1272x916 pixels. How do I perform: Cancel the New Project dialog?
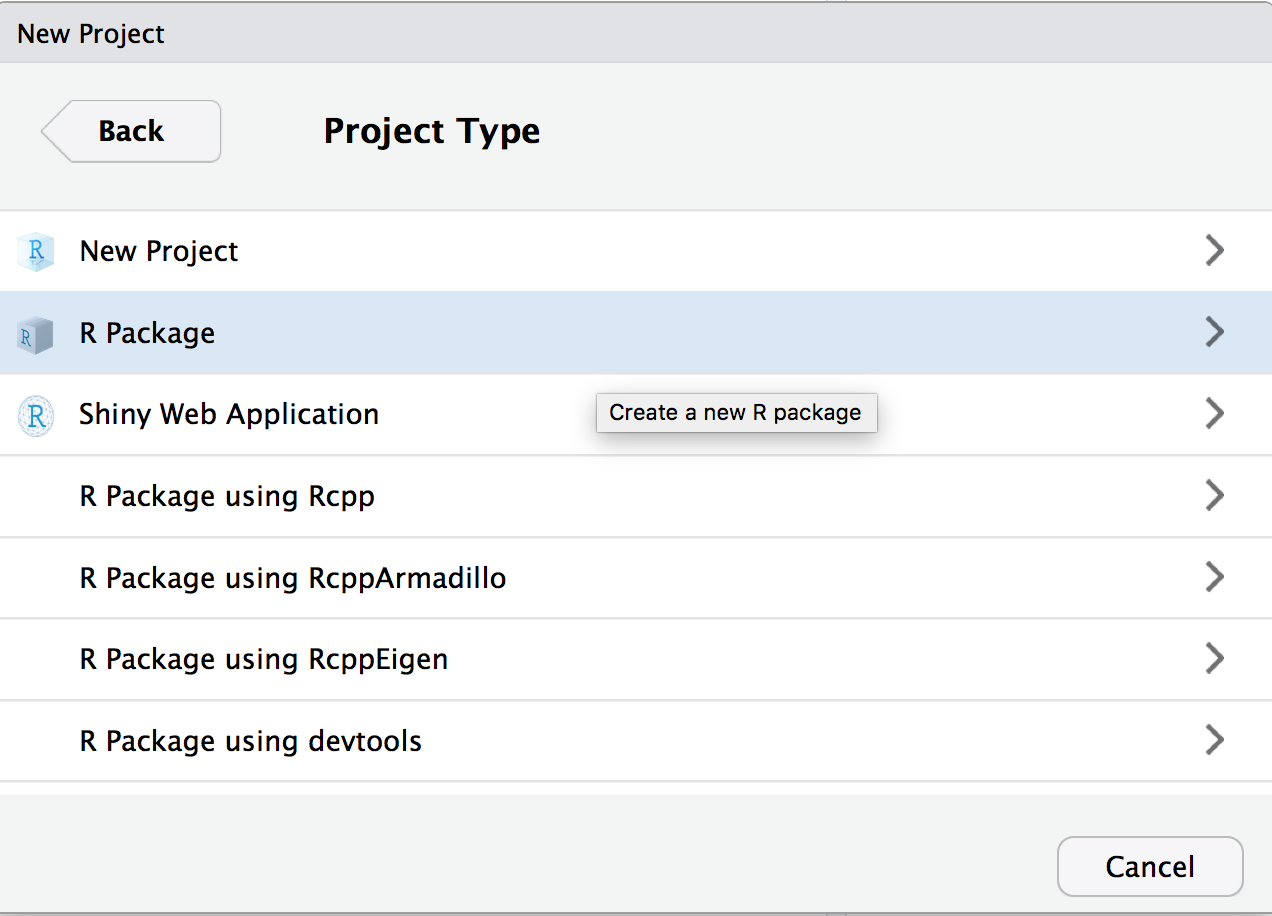(1149, 866)
